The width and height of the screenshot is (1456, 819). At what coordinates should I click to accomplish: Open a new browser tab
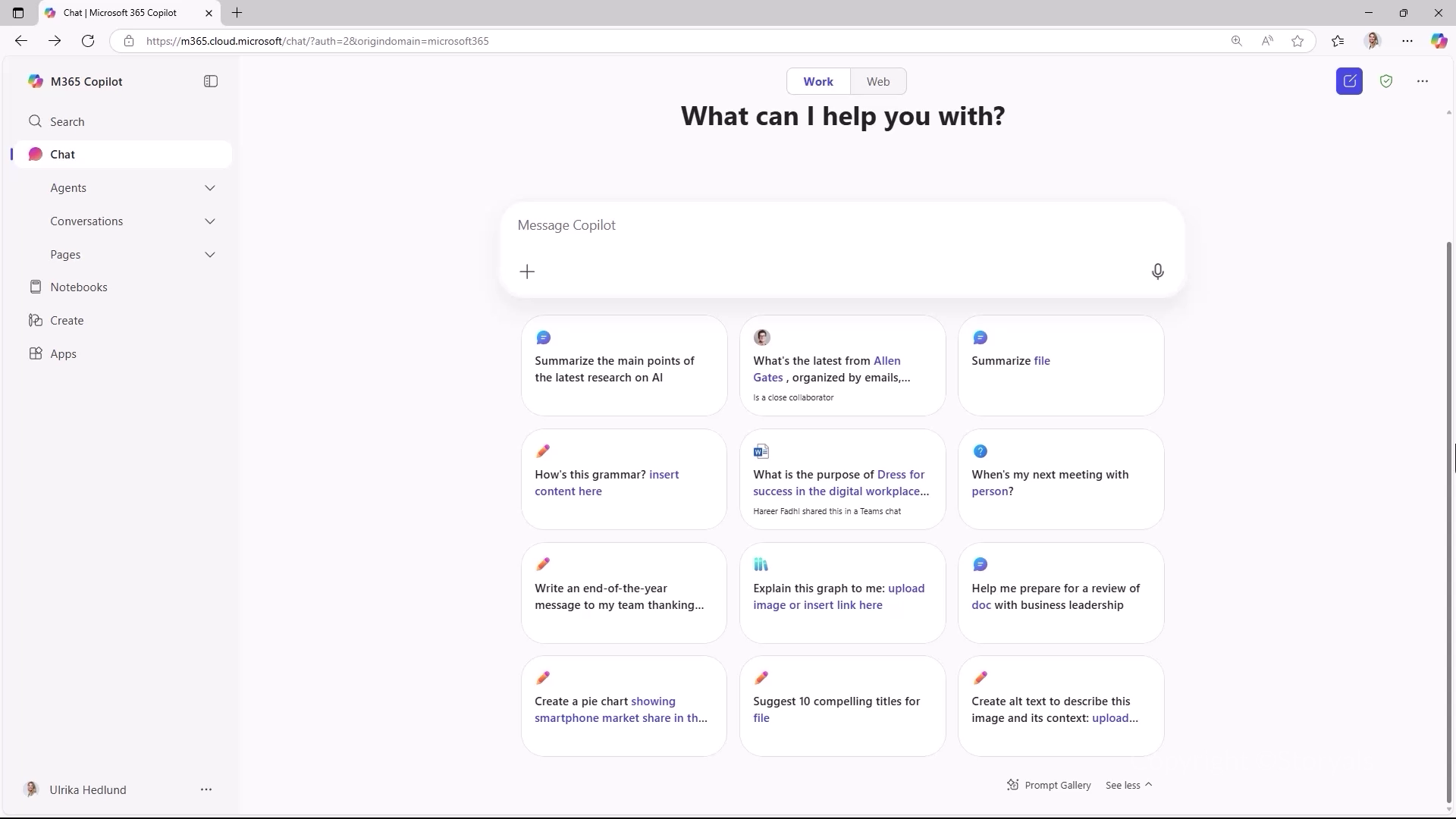pyautogui.click(x=237, y=13)
